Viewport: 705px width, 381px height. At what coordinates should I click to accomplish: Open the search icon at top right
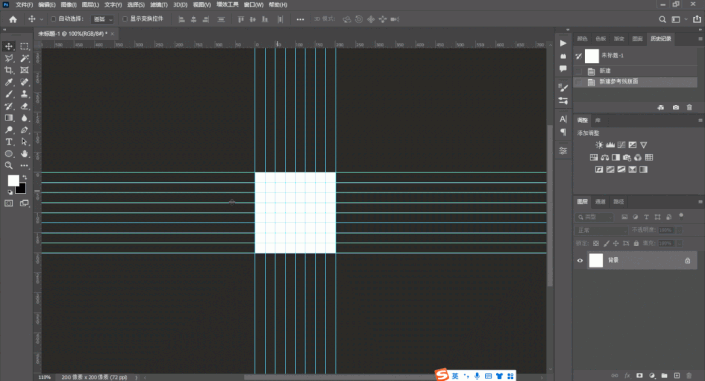tap(662, 19)
